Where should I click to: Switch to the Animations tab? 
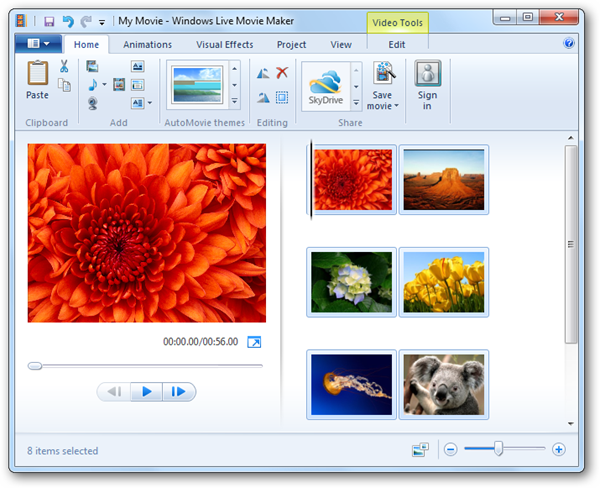[x=147, y=44]
